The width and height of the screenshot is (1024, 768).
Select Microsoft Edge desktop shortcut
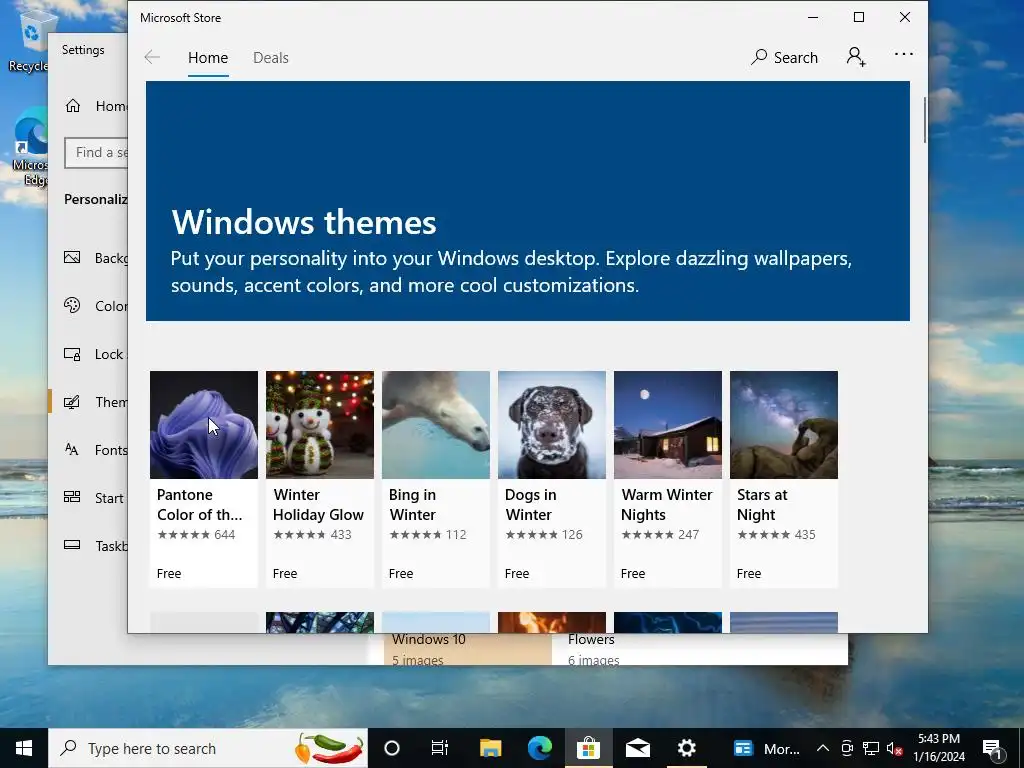click(x=29, y=149)
